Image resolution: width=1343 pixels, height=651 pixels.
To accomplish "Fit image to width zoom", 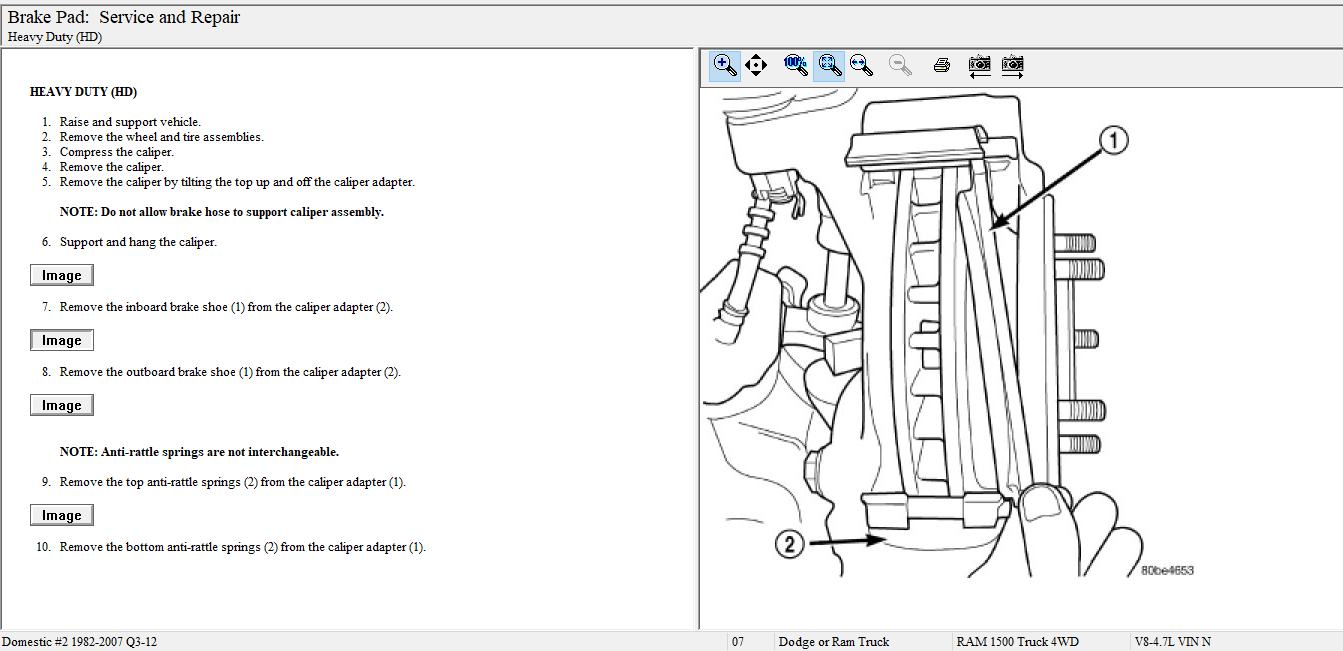I will click(861, 66).
